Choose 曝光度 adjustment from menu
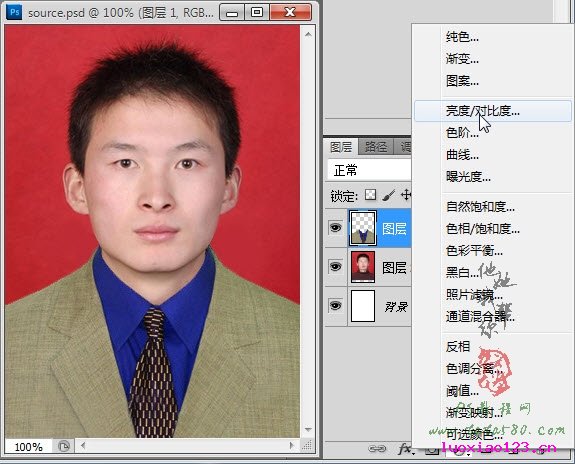Screen dimensions: 575x464 [468, 177]
